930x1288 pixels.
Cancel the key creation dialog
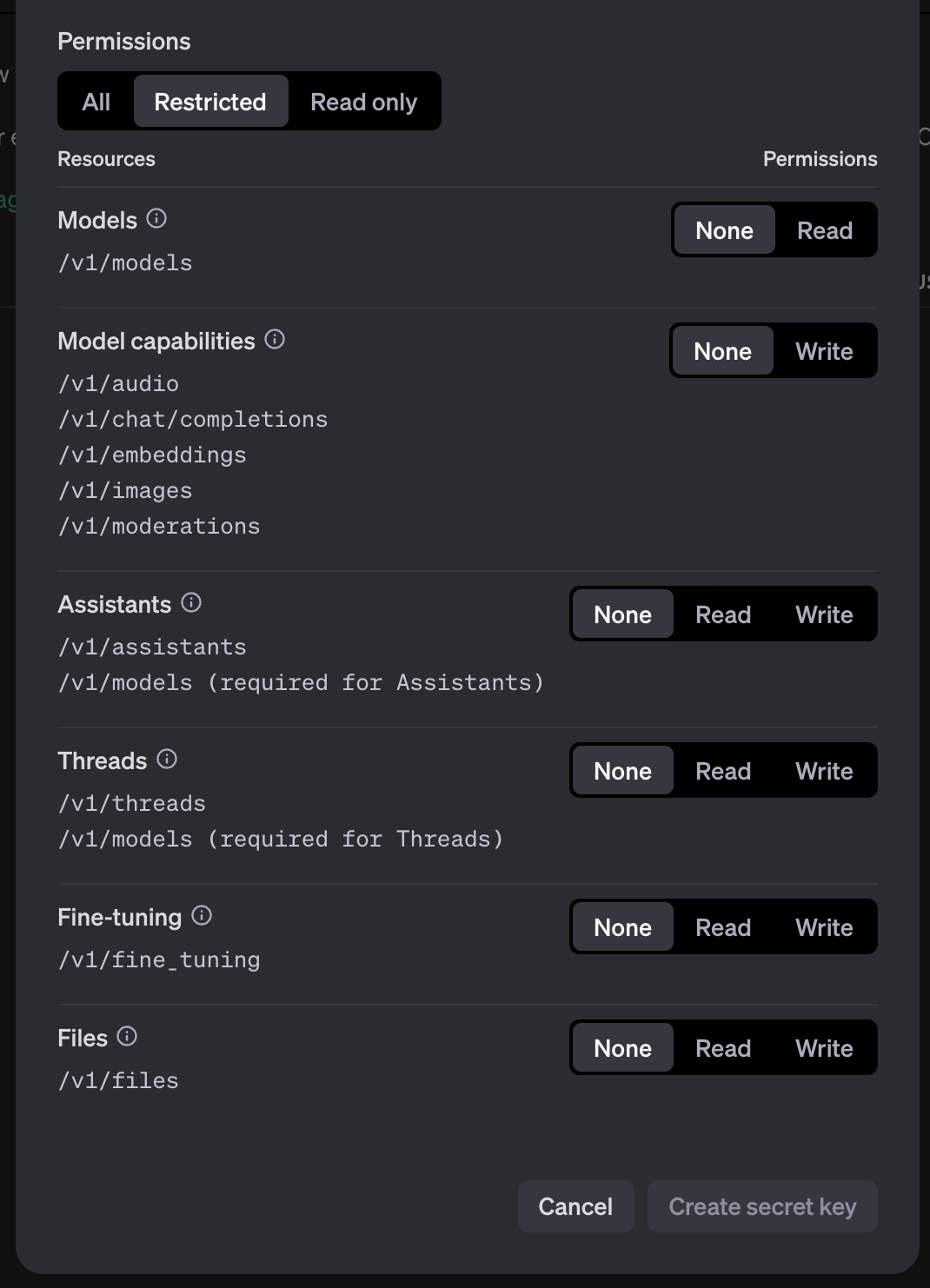pos(575,1206)
